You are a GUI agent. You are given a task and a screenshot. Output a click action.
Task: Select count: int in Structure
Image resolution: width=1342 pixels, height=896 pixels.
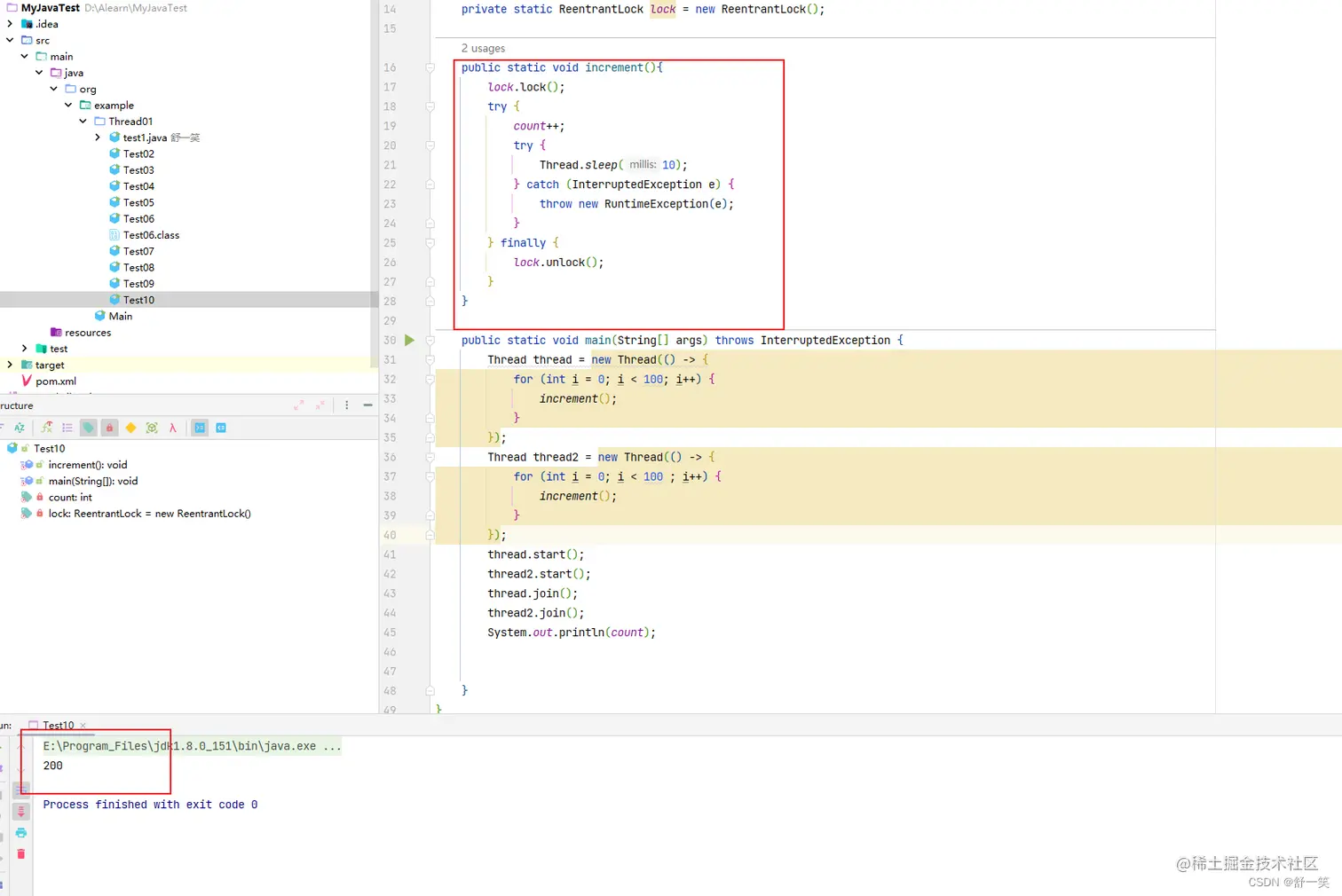70,498
